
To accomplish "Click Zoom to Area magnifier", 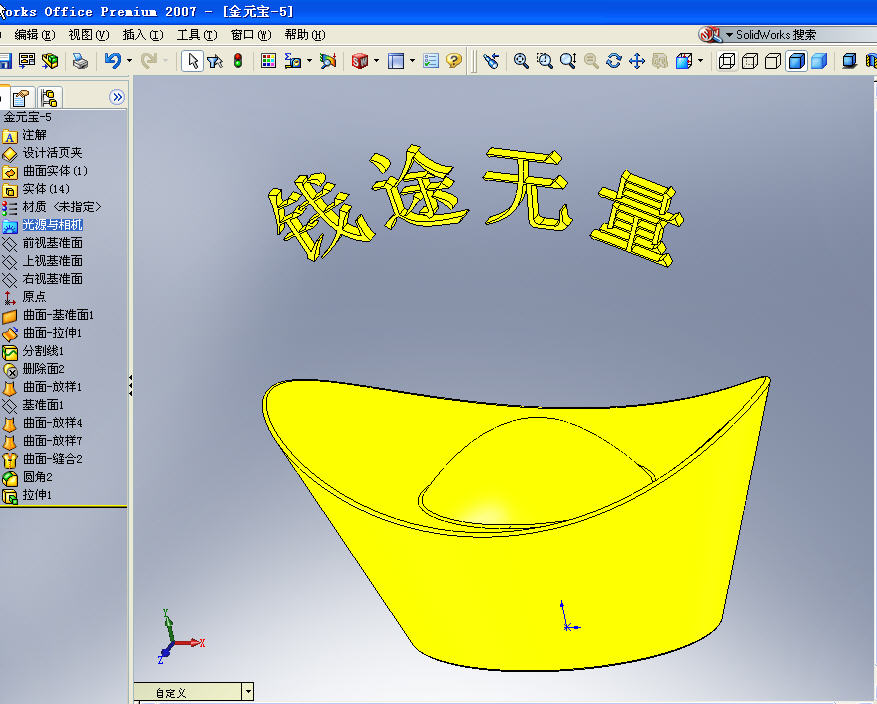I will [x=545, y=60].
